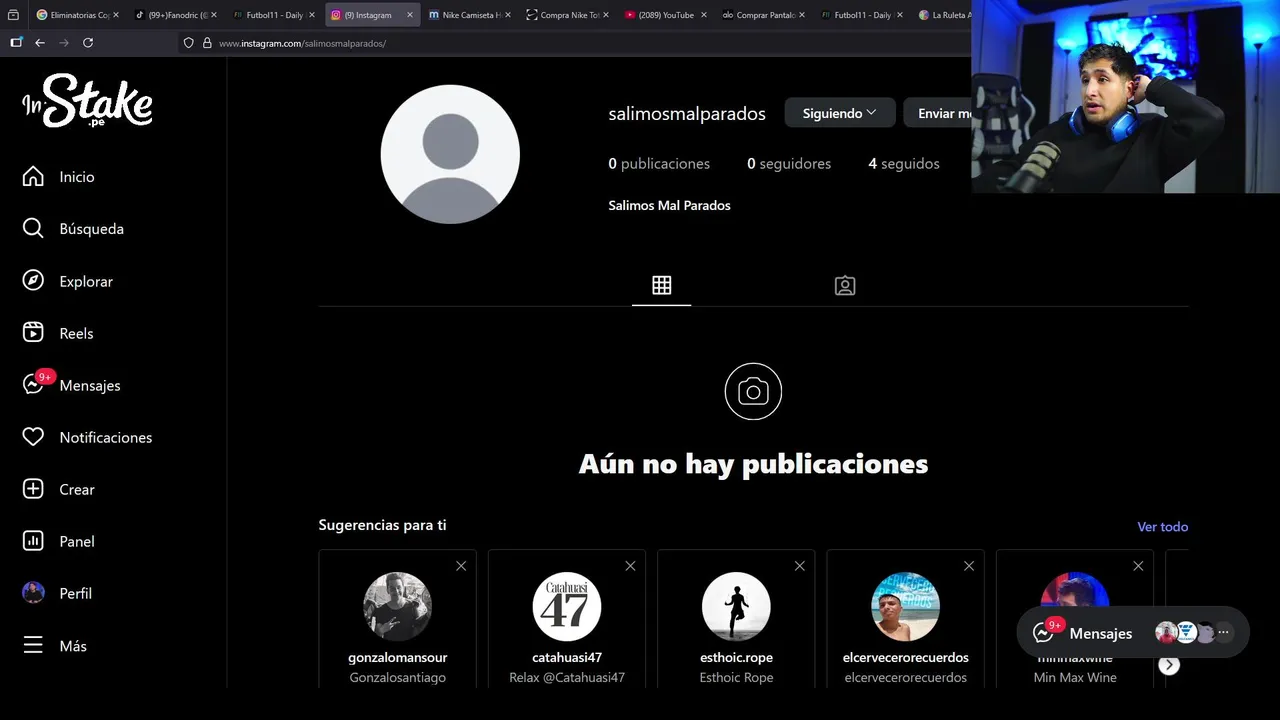This screenshot has height=720, width=1280.
Task: Click the three-dot icon in the floating Mensajes pill
Action: tap(1223, 632)
